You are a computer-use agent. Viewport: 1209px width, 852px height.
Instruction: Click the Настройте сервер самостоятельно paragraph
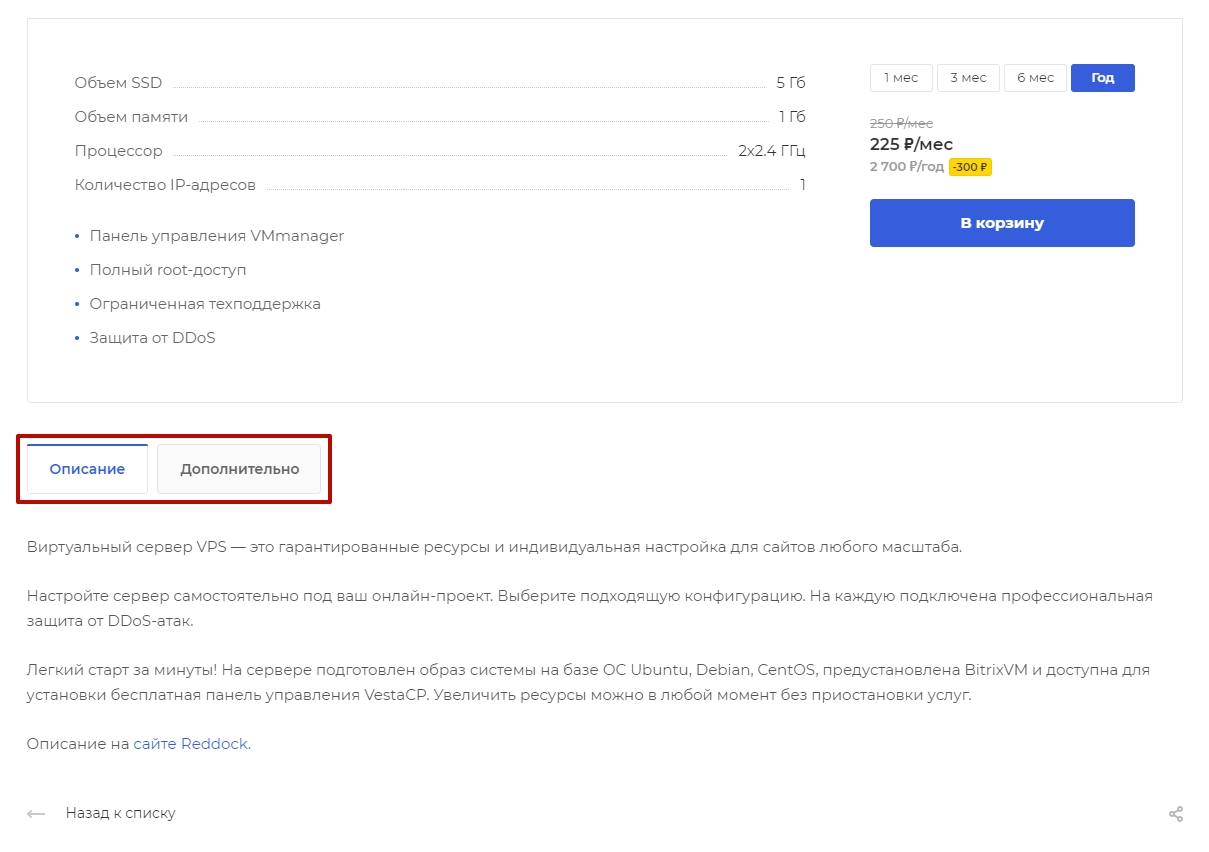pyautogui.click(x=590, y=608)
